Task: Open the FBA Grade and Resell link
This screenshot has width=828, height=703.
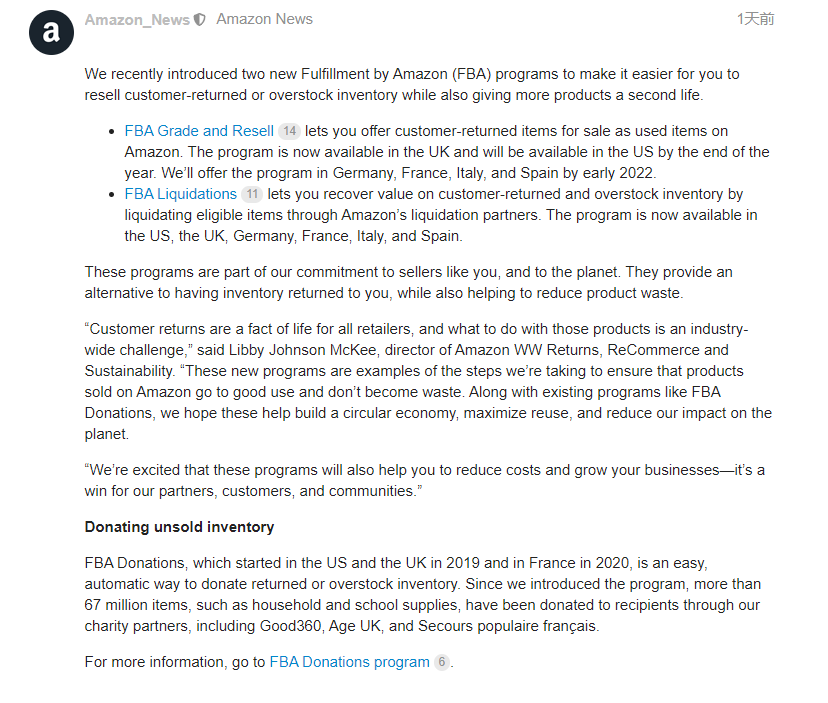Action: (x=199, y=131)
